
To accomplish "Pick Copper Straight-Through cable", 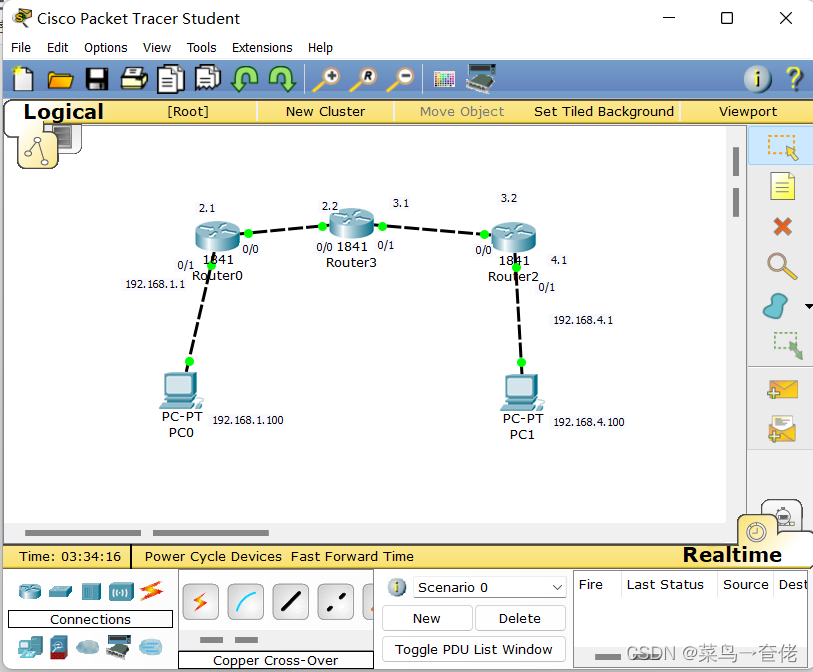I will coord(291,601).
